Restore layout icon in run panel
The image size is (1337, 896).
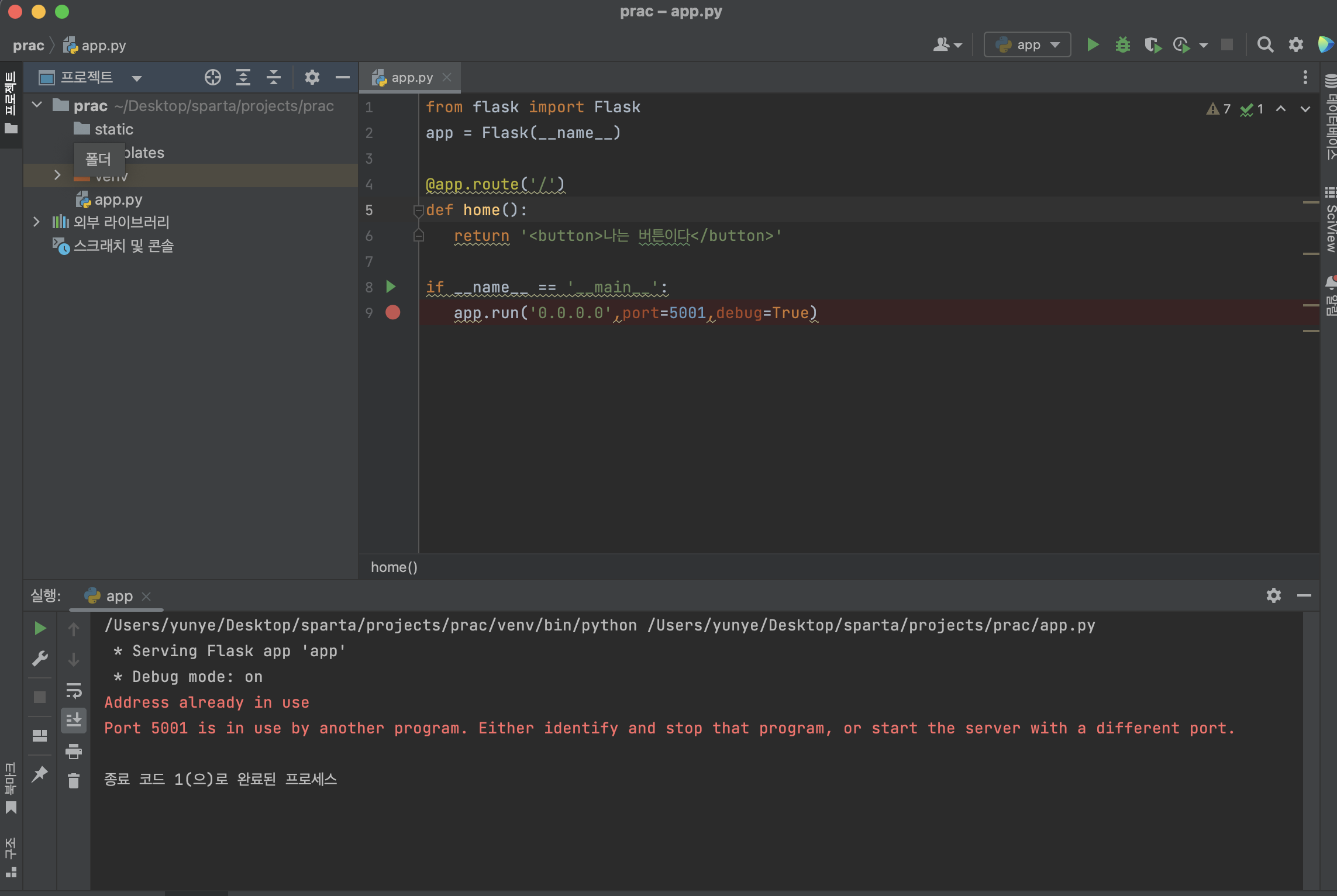40,735
